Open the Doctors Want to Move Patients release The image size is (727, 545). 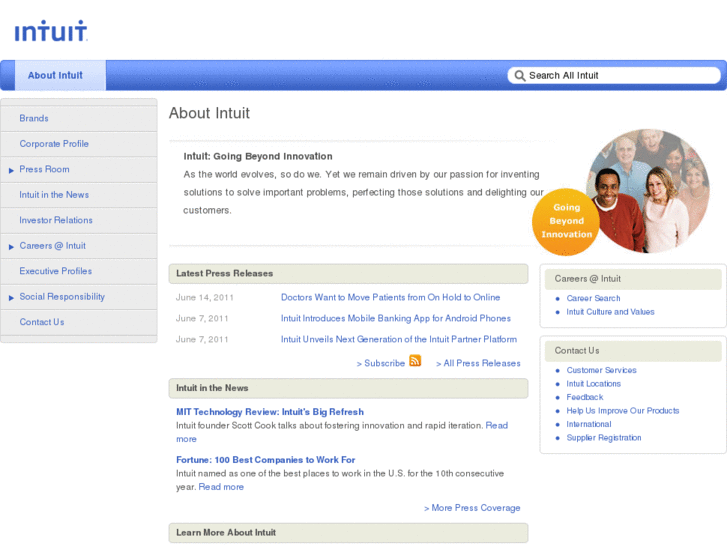pyautogui.click(x=390, y=297)
